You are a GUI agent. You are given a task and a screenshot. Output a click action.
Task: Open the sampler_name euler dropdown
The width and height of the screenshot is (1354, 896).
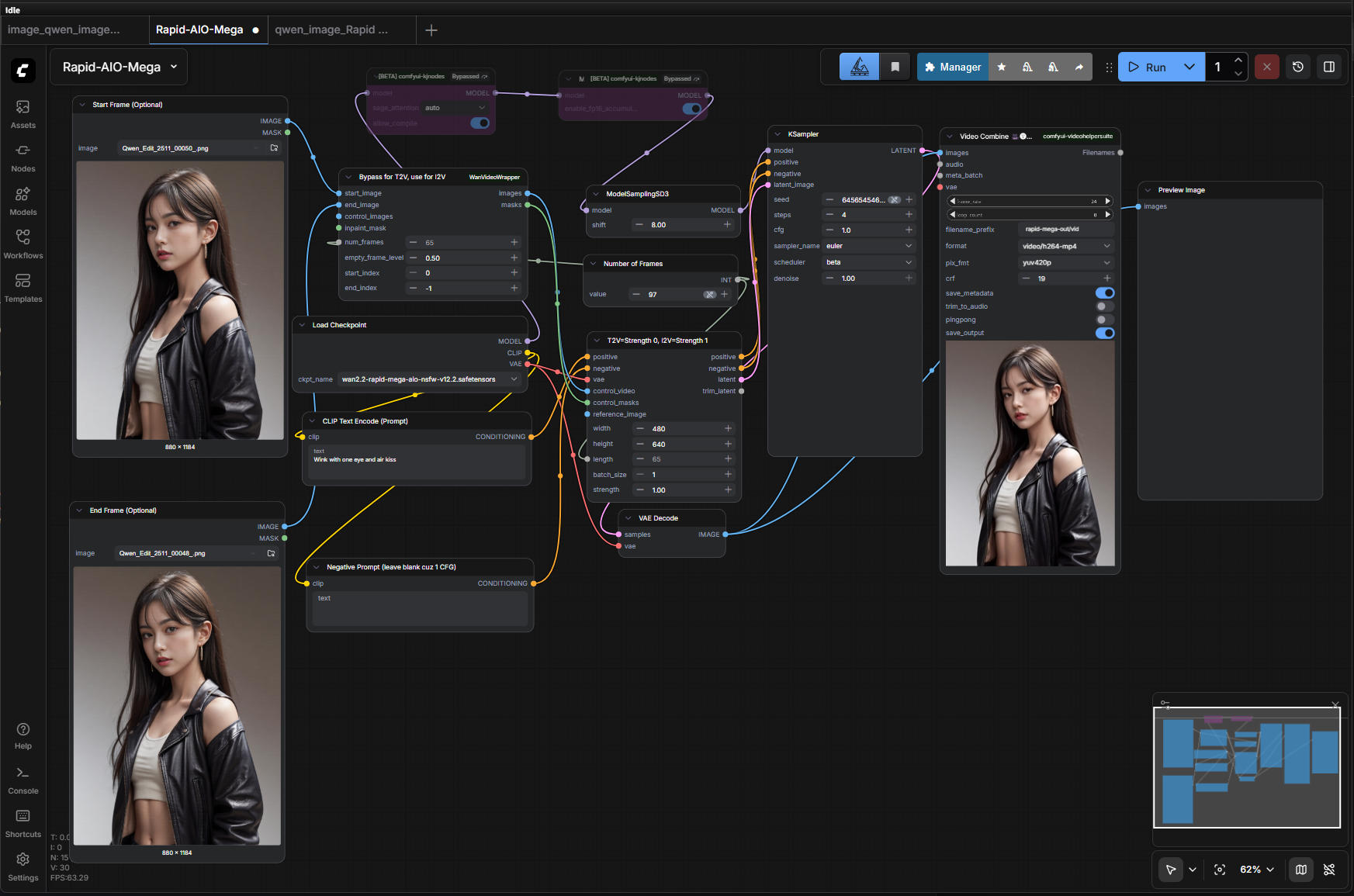(868, 246)
